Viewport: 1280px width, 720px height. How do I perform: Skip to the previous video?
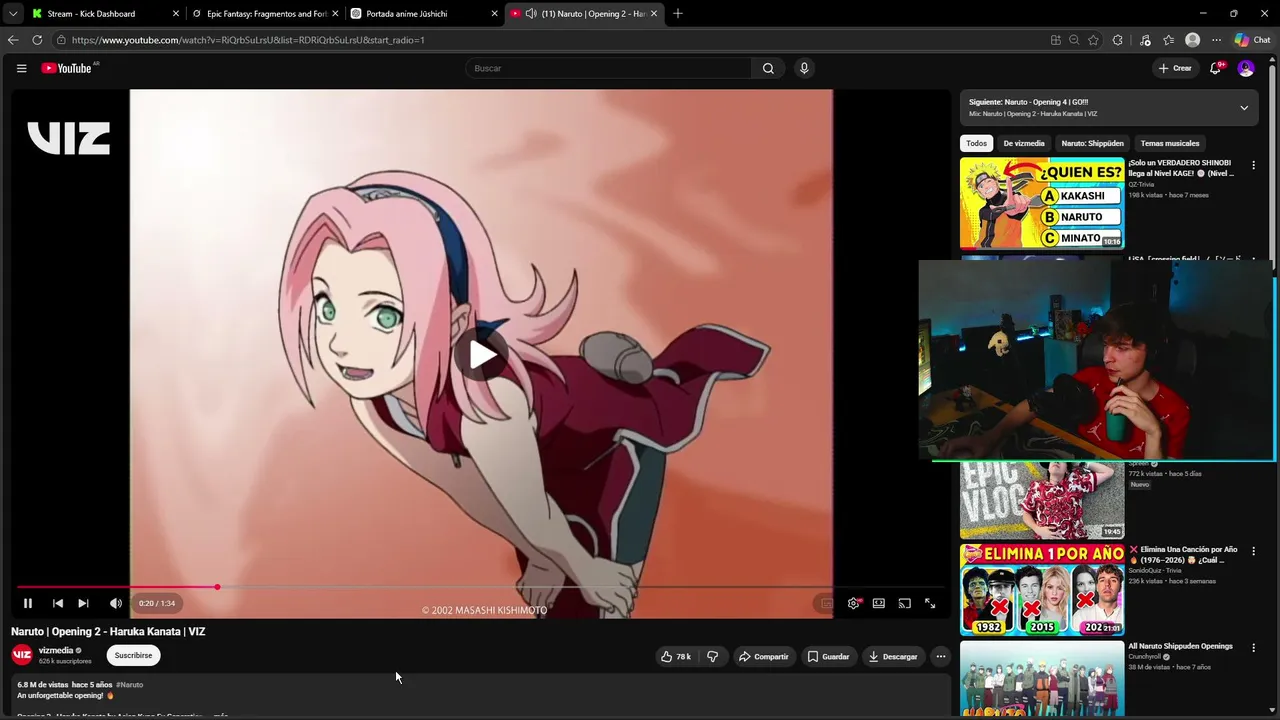point(58,603)
